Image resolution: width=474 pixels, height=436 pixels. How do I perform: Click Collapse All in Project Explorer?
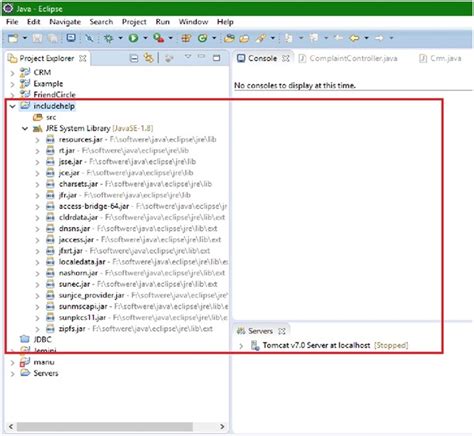pos(134,59)
